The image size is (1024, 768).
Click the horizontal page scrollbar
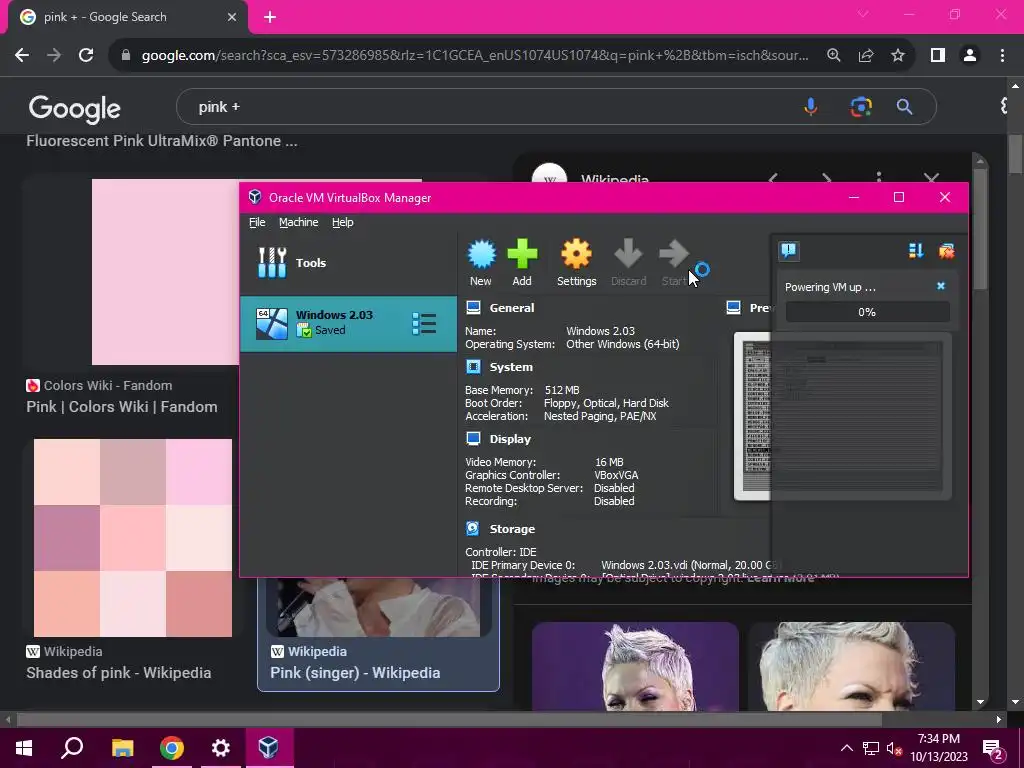point(449,720)
